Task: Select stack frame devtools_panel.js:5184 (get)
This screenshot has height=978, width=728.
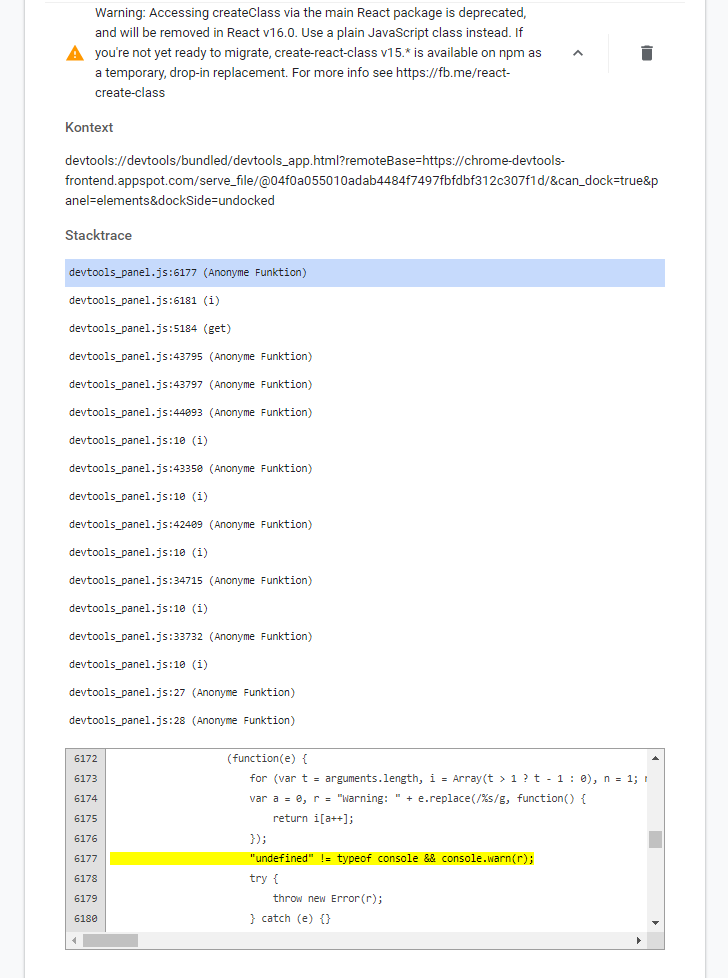Action: [x=150, y=329]
